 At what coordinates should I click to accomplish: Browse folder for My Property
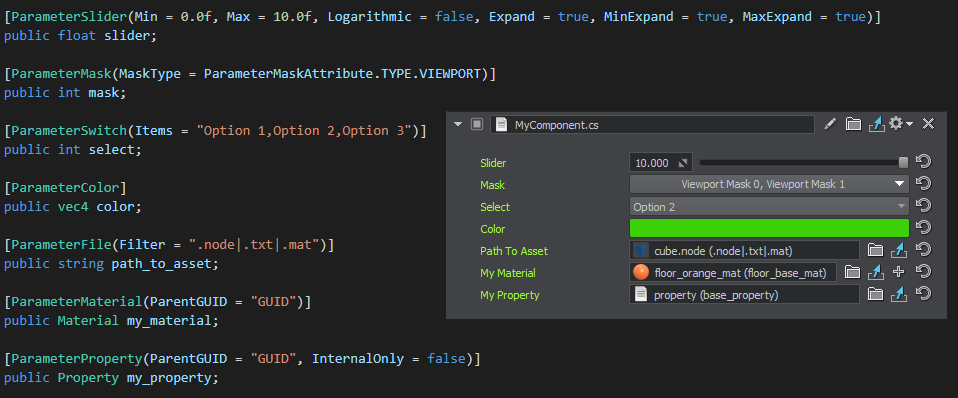click(x=876, y=295)
